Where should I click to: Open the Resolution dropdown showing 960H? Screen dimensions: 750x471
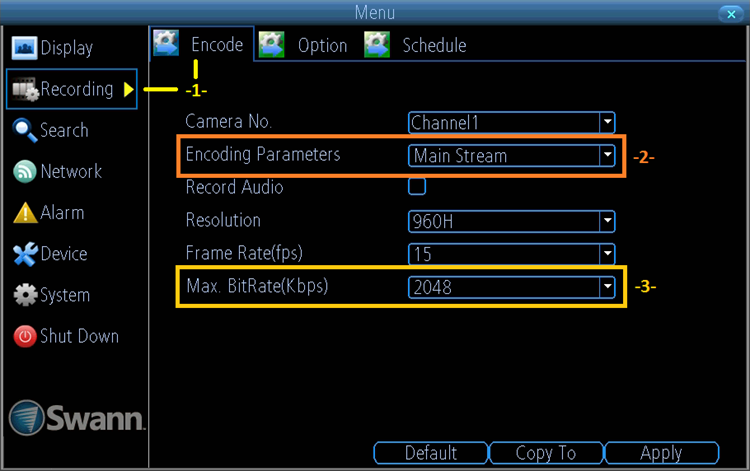pos(511,221)
